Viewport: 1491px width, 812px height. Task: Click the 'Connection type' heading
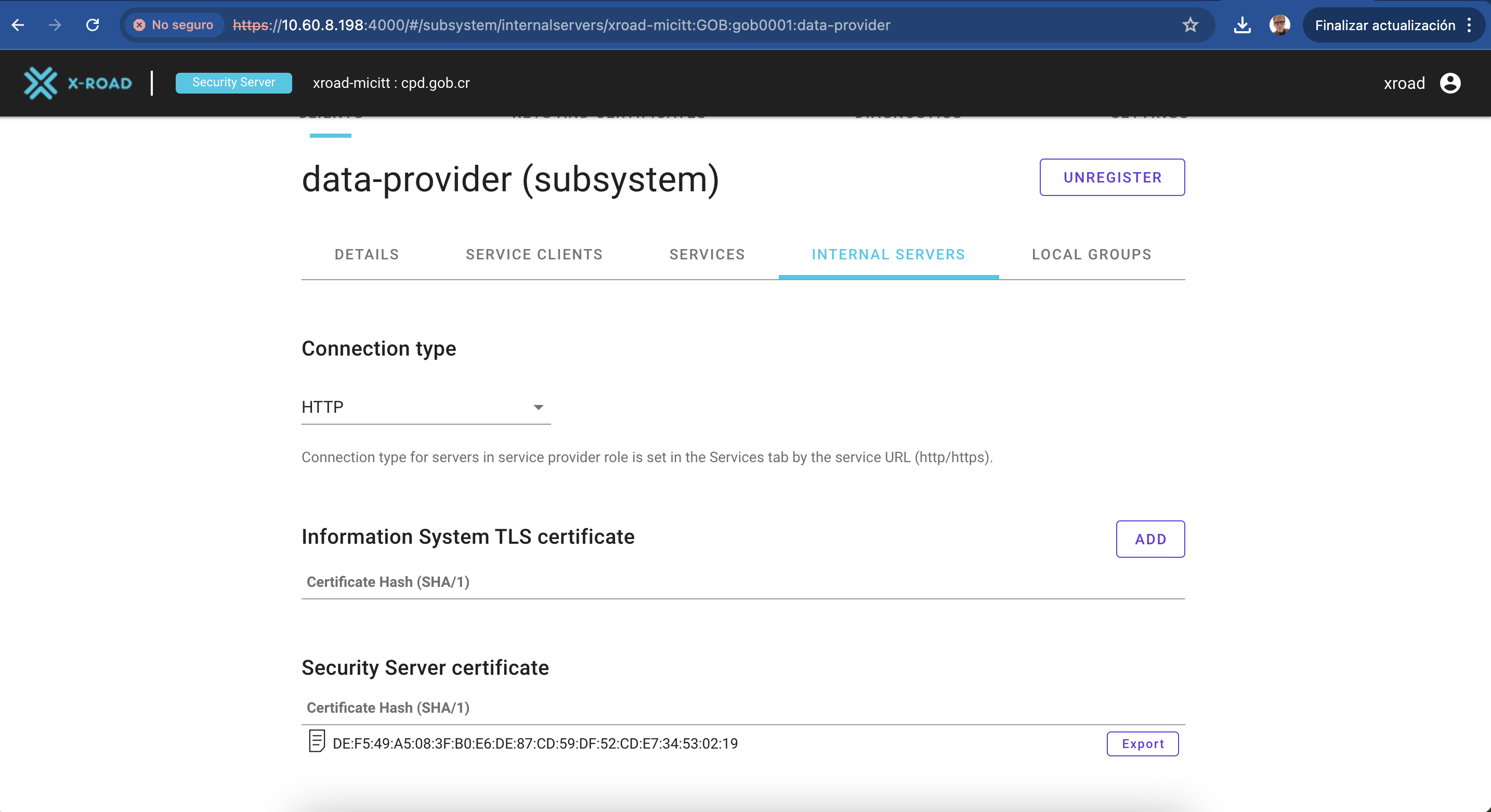coord(378,348)
